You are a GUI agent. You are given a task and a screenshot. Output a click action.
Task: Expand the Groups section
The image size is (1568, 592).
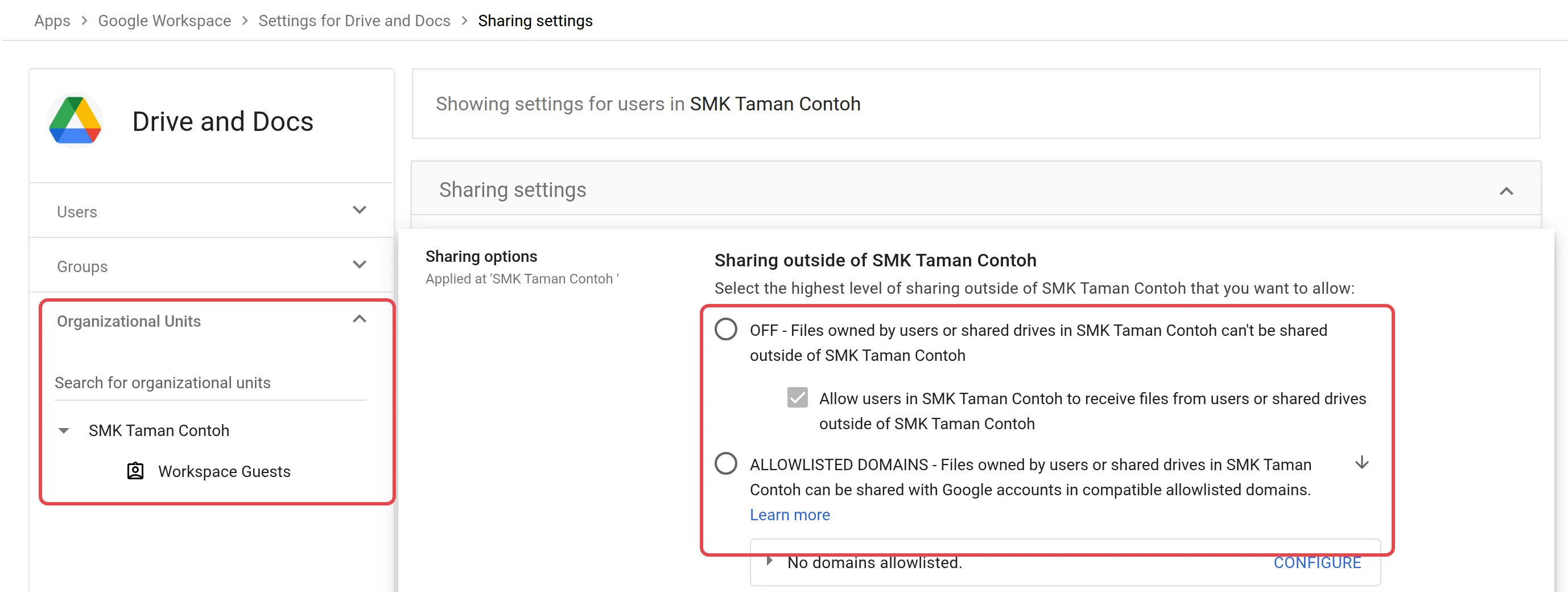359,265
